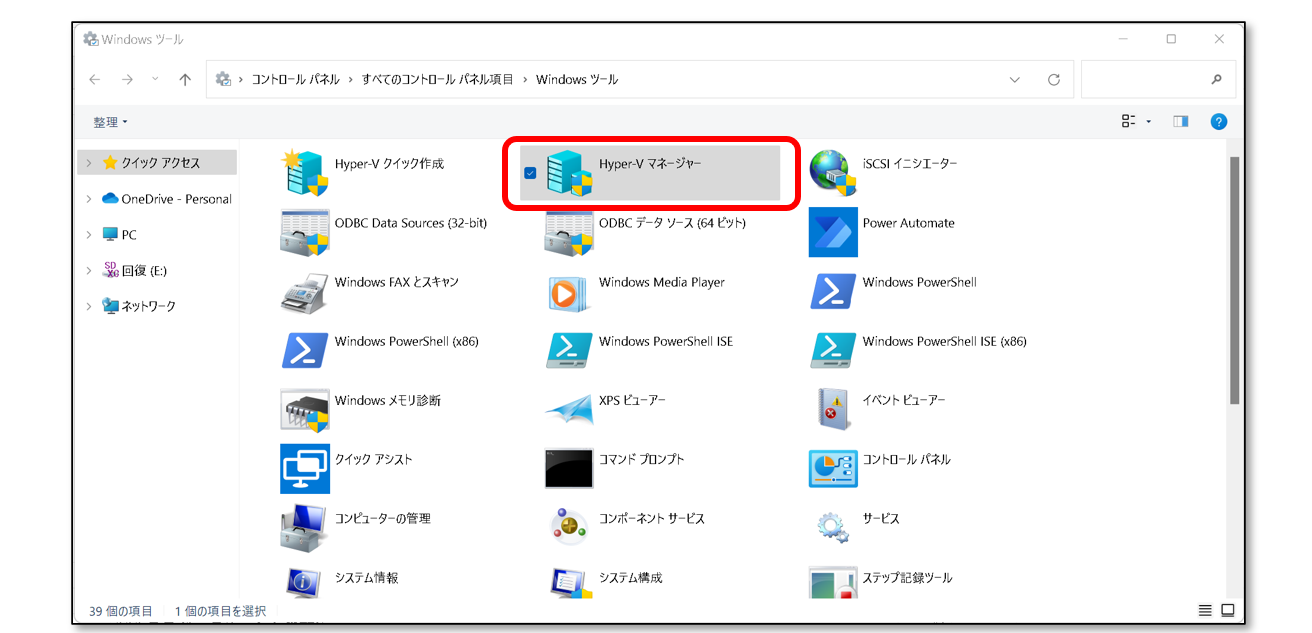This screenshot has width=1312, height=633.
Task: Expand 回復 (E:) tree node arrow
Action: click(x=89, y=270)
